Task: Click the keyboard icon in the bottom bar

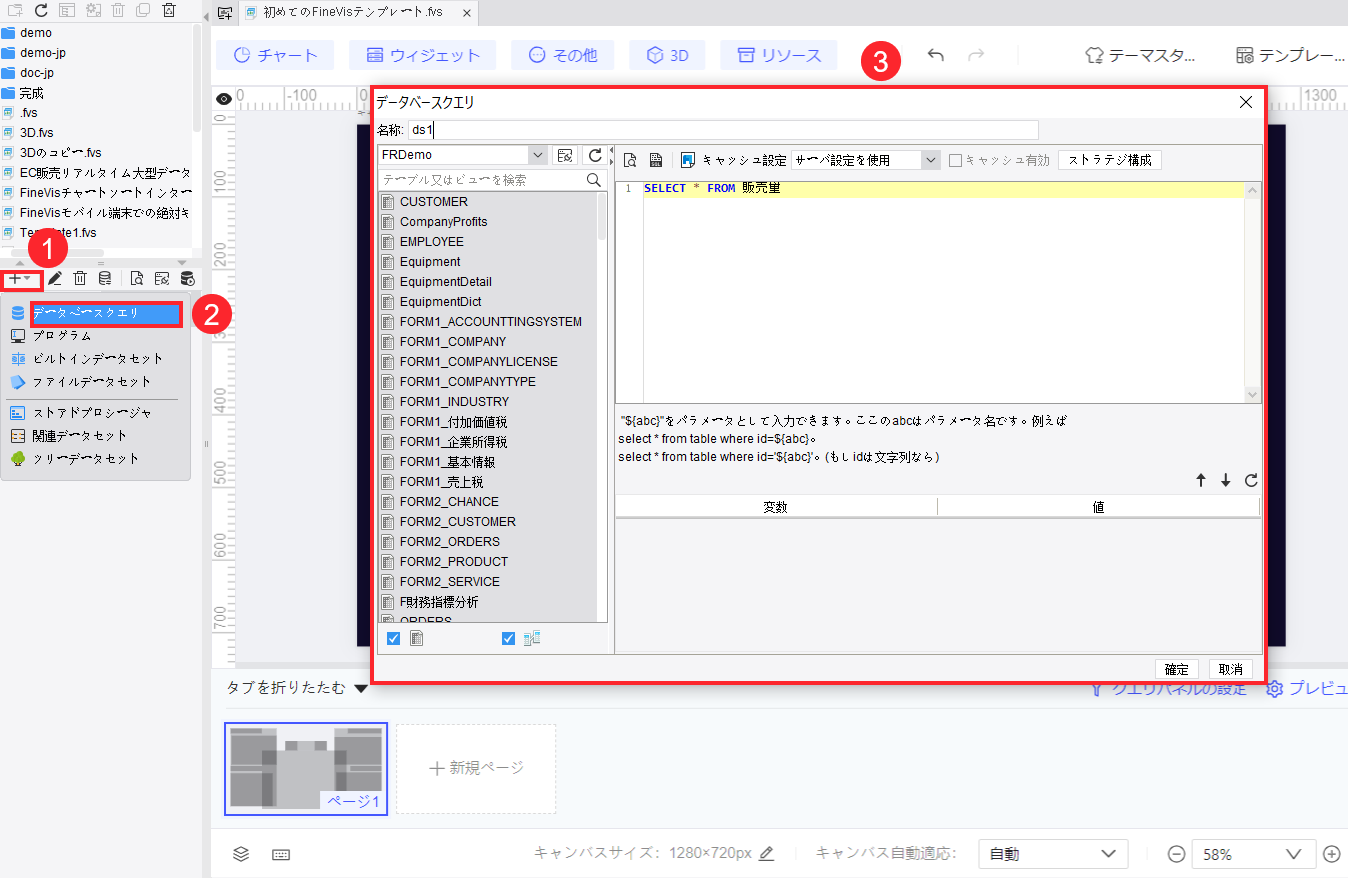Action: pyautogui.click(x=281, y=854)
